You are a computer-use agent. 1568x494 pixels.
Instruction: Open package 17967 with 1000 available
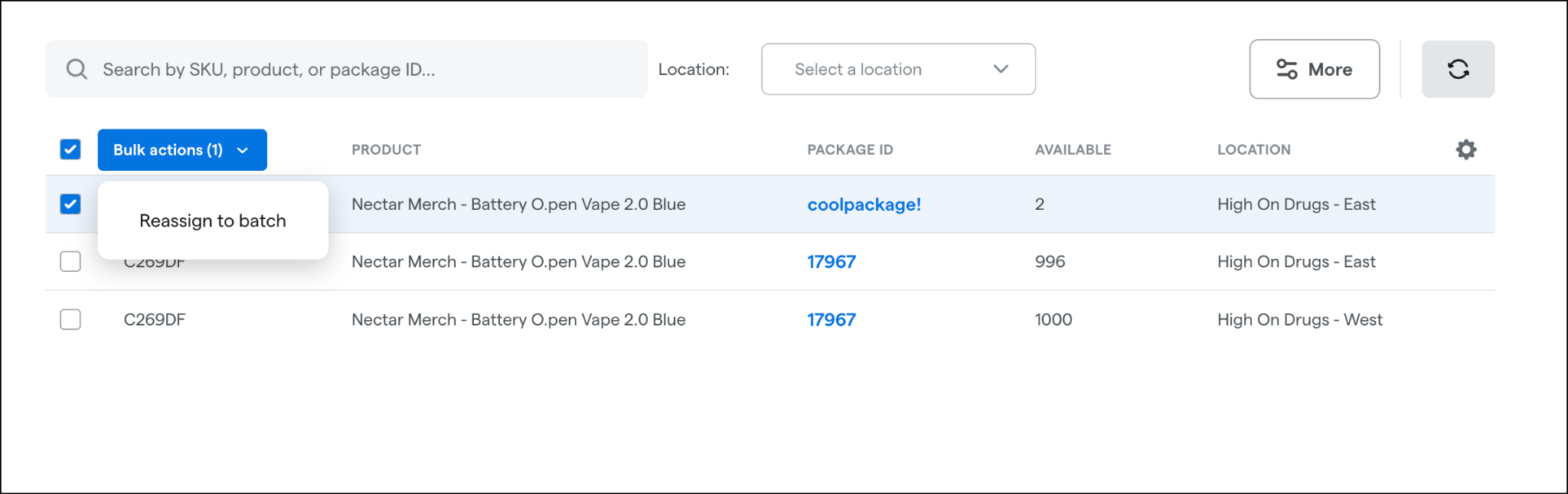(831, 319)
